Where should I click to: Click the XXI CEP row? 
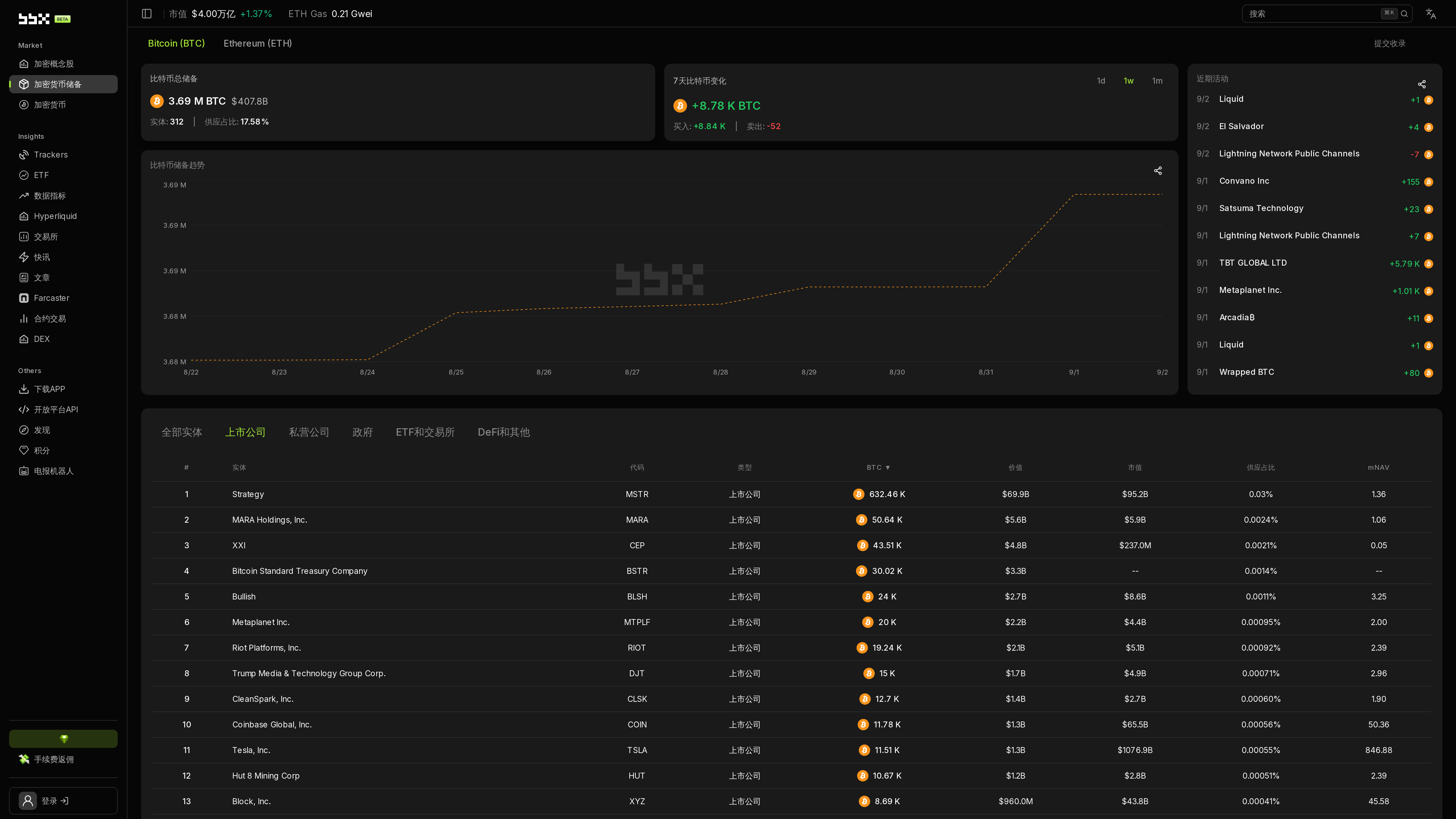click(791, 545)
